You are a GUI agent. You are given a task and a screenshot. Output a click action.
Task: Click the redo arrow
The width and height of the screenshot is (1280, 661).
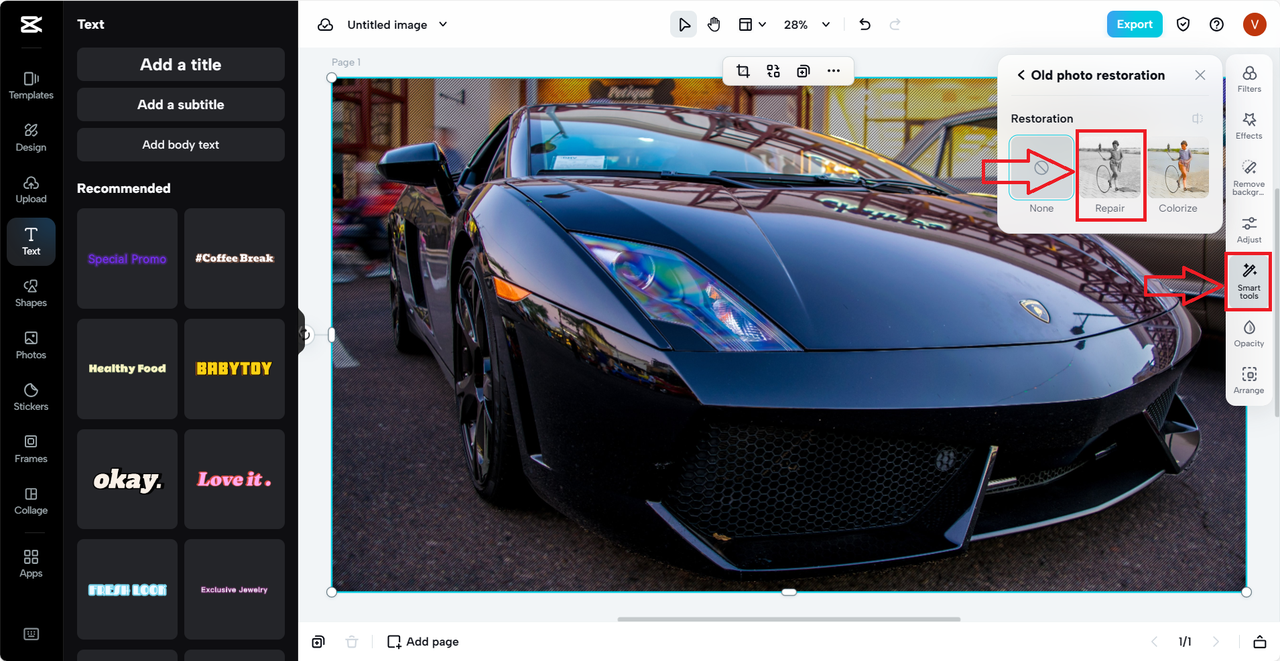tap(895, 24)
